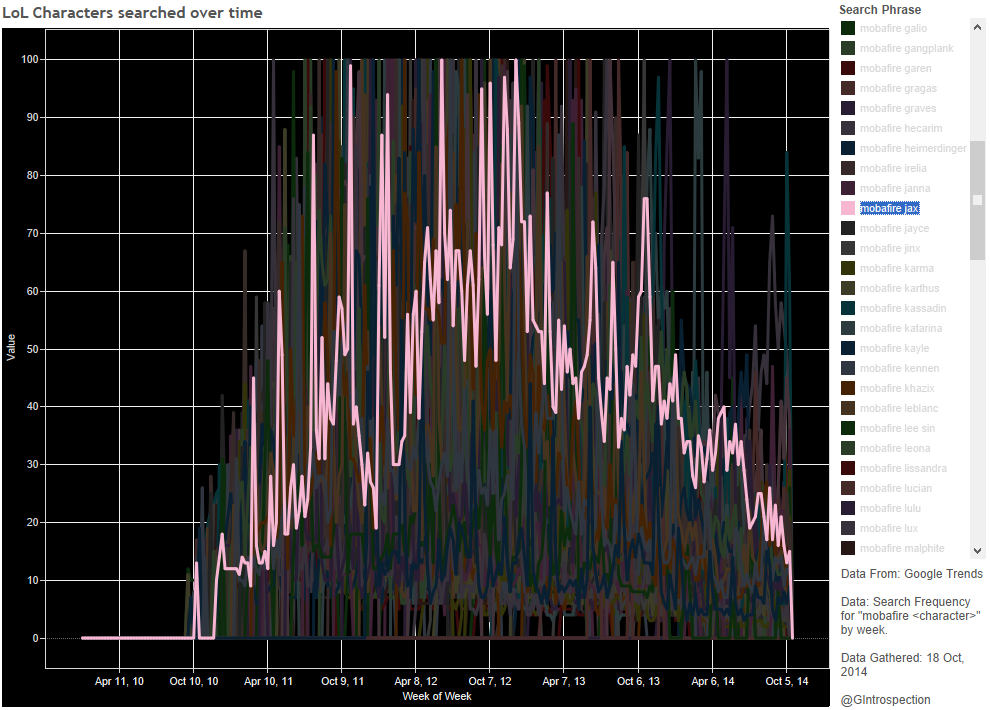Highlight mobafire katarina in the legend
The image size is (990, 710).
point(900,328)
